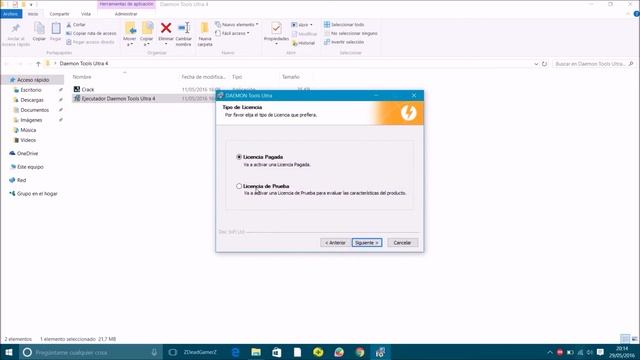Open the Task View icon in taskbar
This screenshot has height=360, width=640.
173,352
